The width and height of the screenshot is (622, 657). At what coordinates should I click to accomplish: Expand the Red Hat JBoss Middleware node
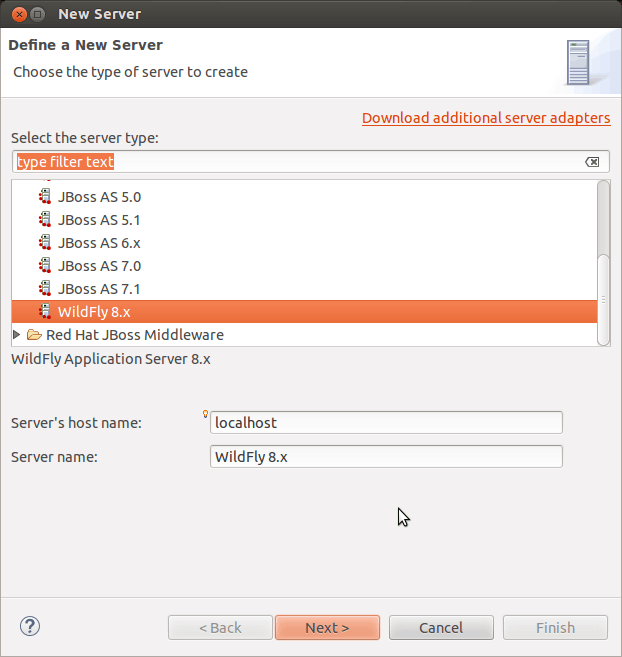click(x=17, y=335)
